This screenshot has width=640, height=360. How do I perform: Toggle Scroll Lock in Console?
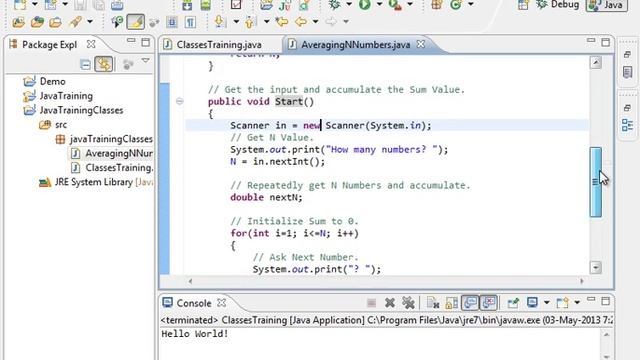[x=451, y=302]
